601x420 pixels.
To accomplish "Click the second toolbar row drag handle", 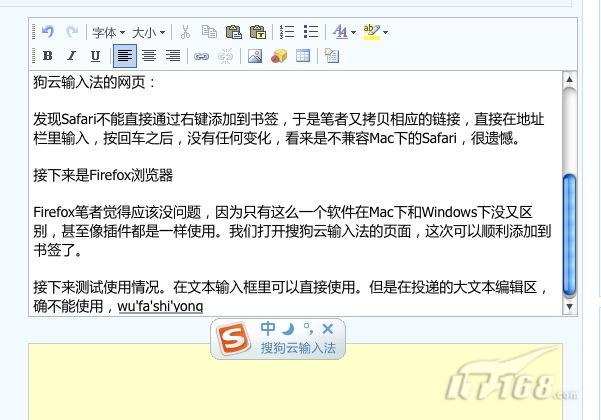I will 34,56.
